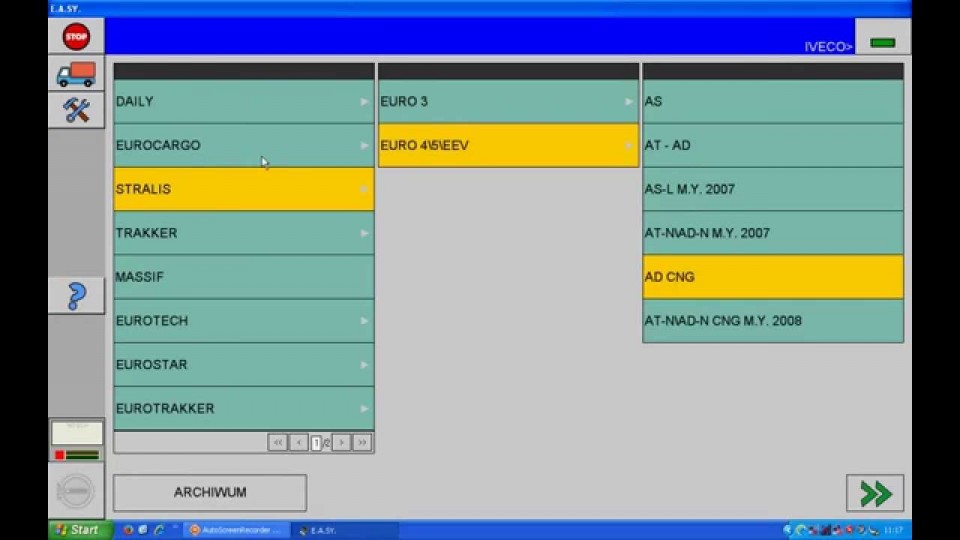The width and height of the screenshot is (960, 540).
Task: Click the greyed steering wheel icon
Action: [x=76, y=491]
